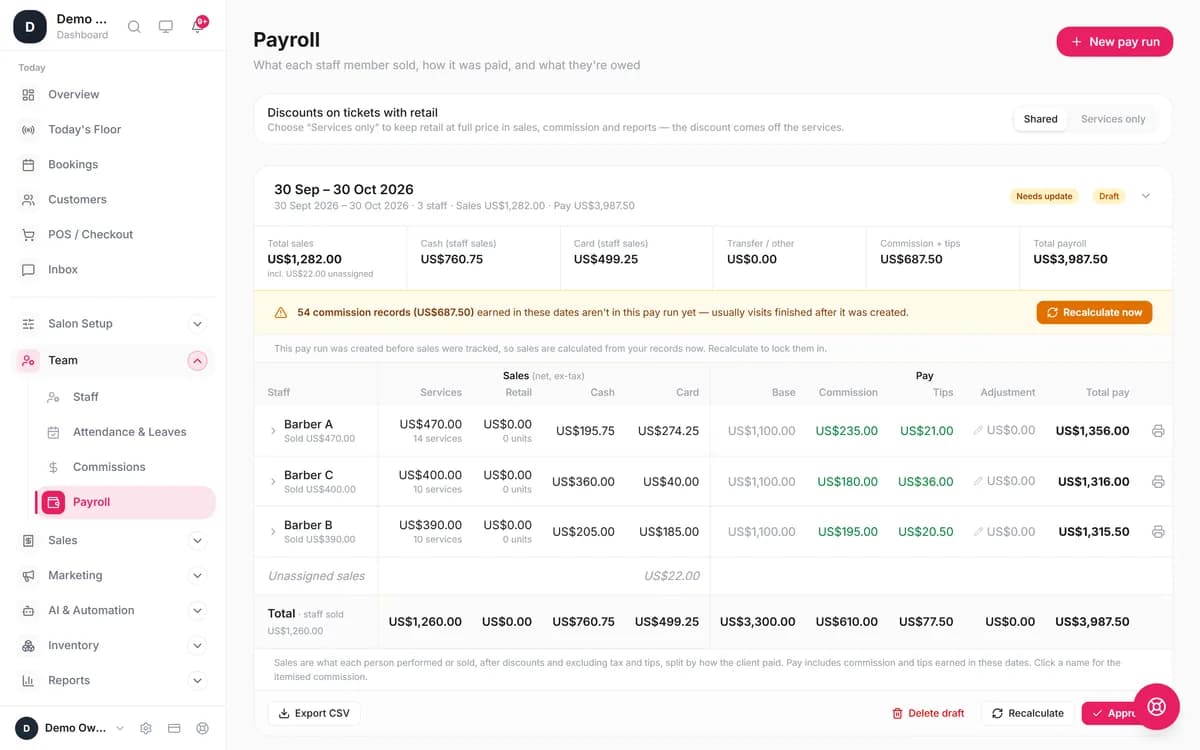Collapse the Team menu section
This screenshot has height=750, width=1200.
(198, 360)
